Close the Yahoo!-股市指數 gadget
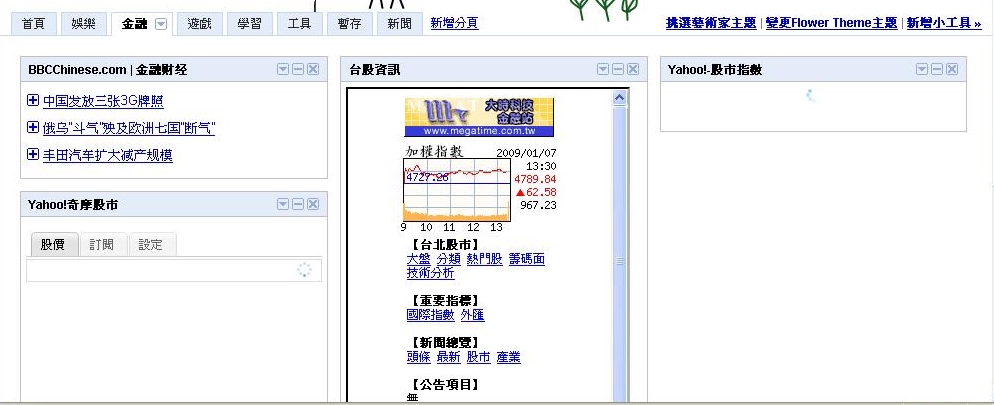The height and width of the screenshot is (405, 994). coord(952,70)
